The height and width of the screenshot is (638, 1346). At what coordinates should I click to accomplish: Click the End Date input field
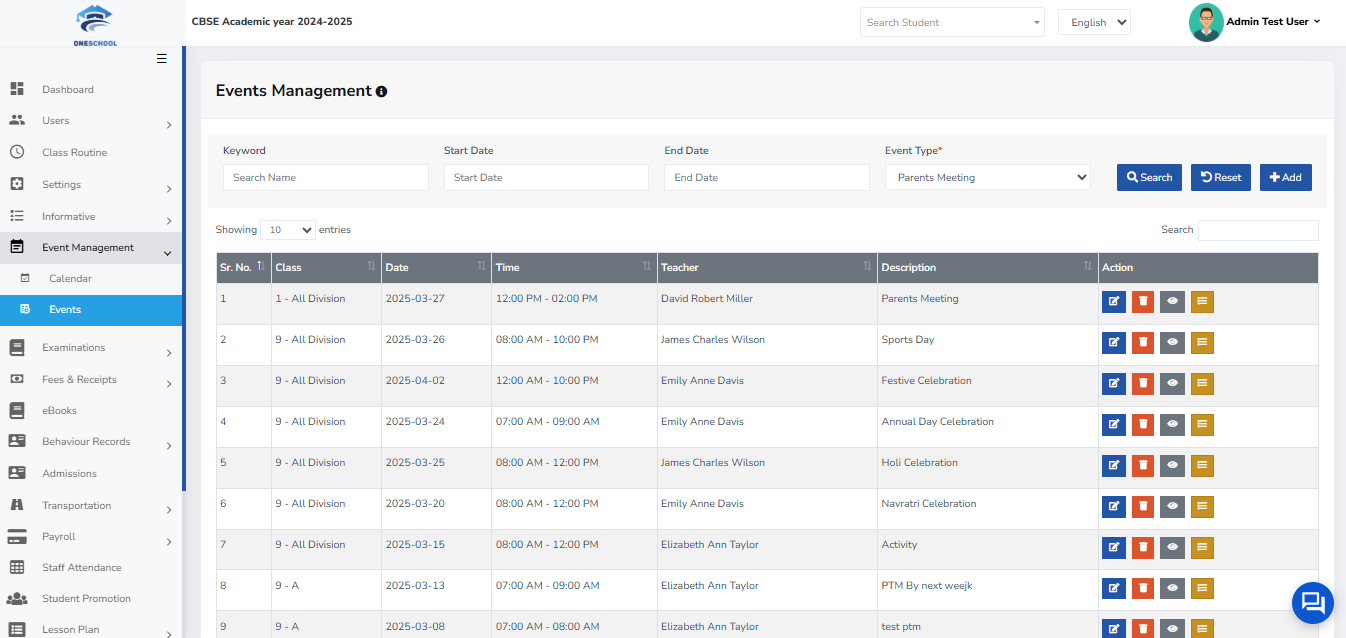[767, 177]
